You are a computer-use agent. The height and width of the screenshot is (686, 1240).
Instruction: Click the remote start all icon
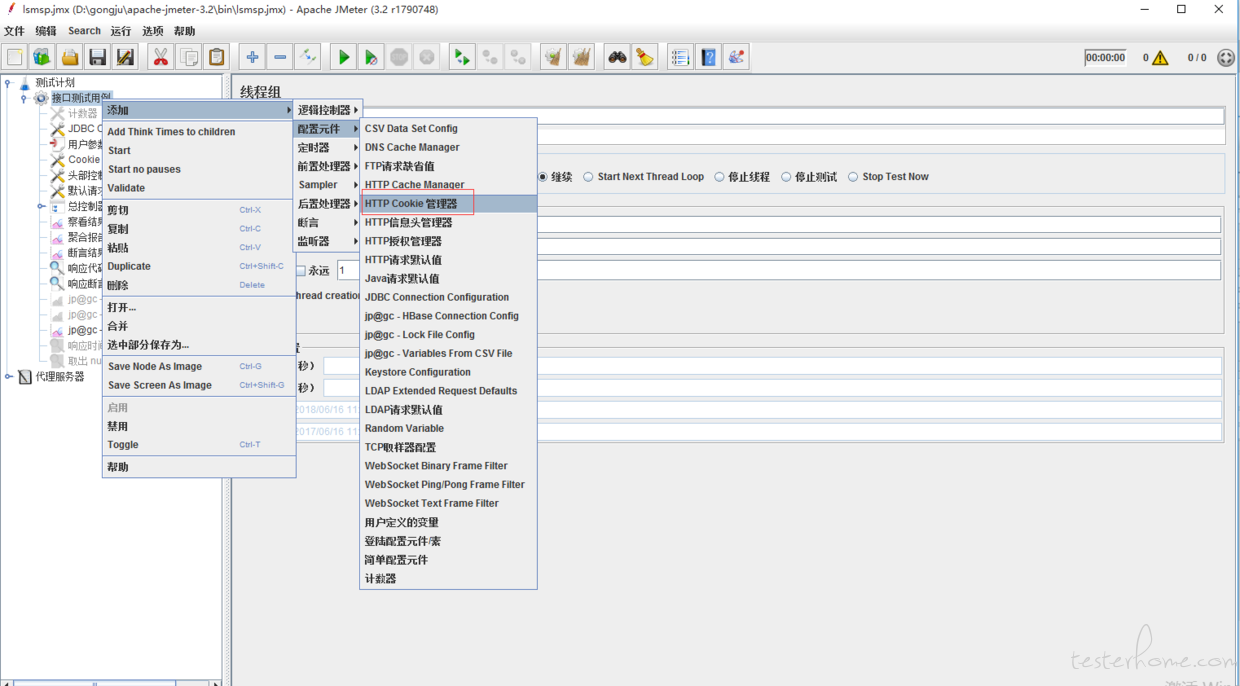click(x=462, y=57)
